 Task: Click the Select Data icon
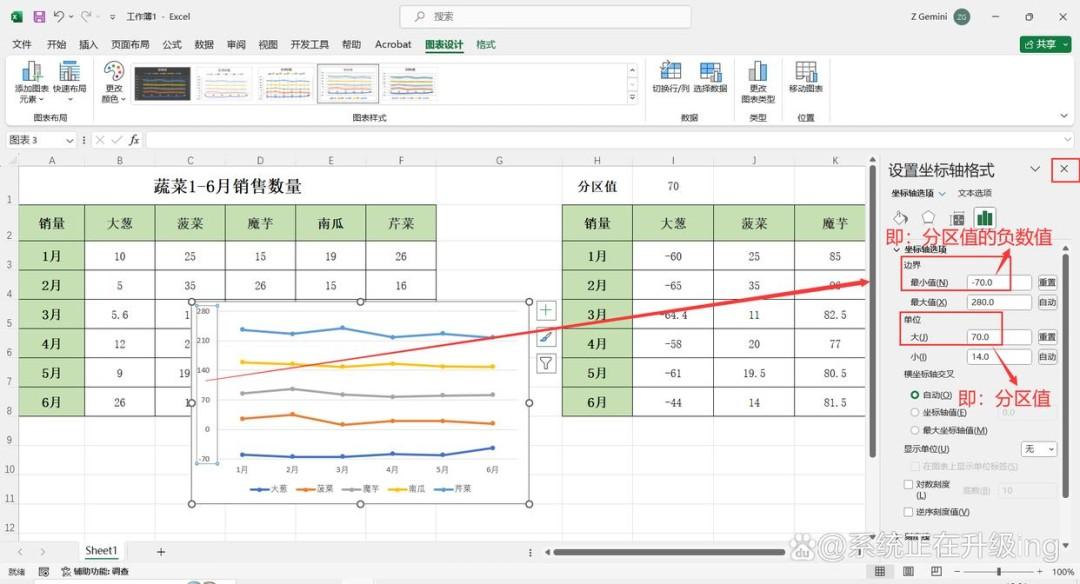coord(710,71)
